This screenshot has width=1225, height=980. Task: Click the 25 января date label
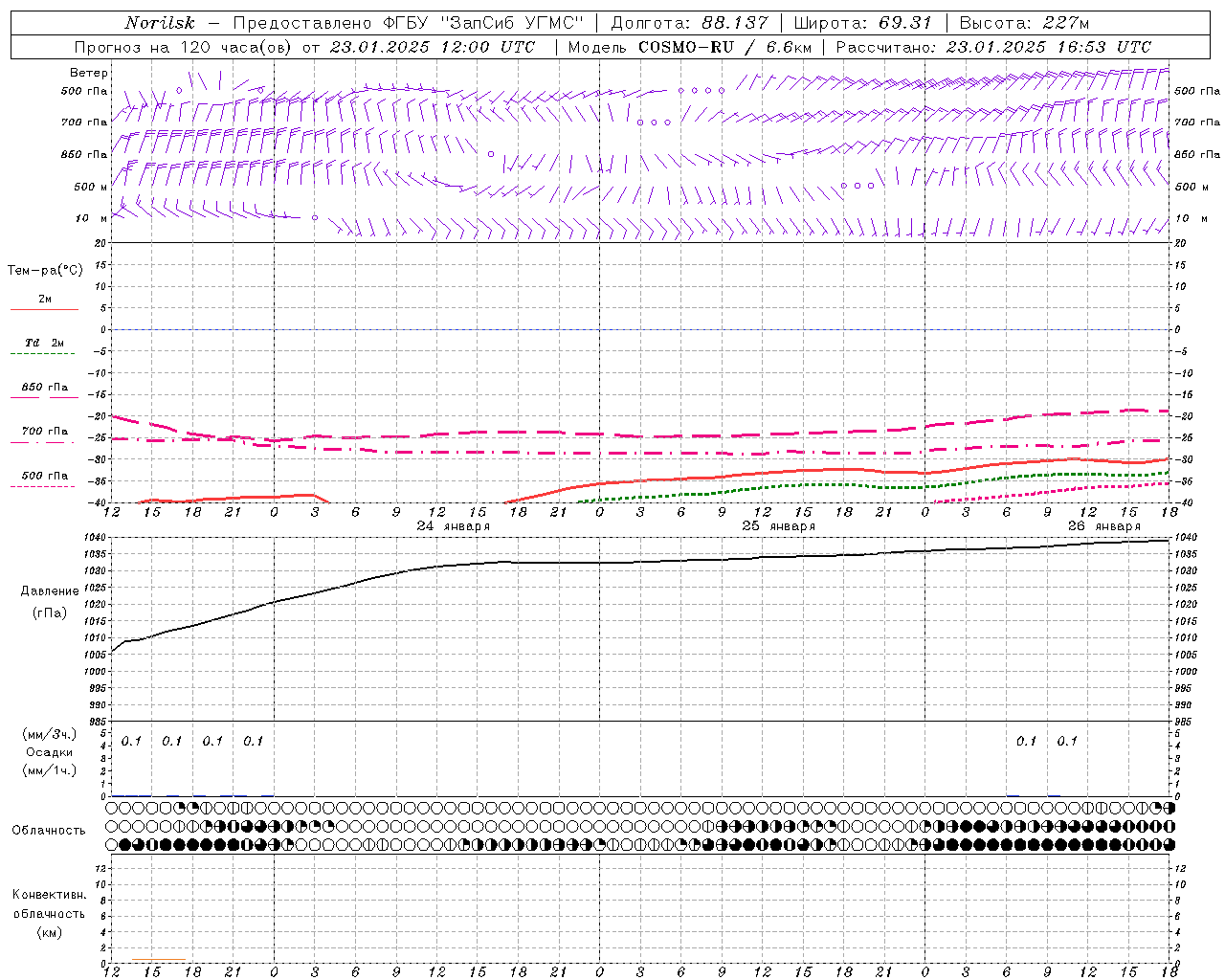tap(778, 526)
